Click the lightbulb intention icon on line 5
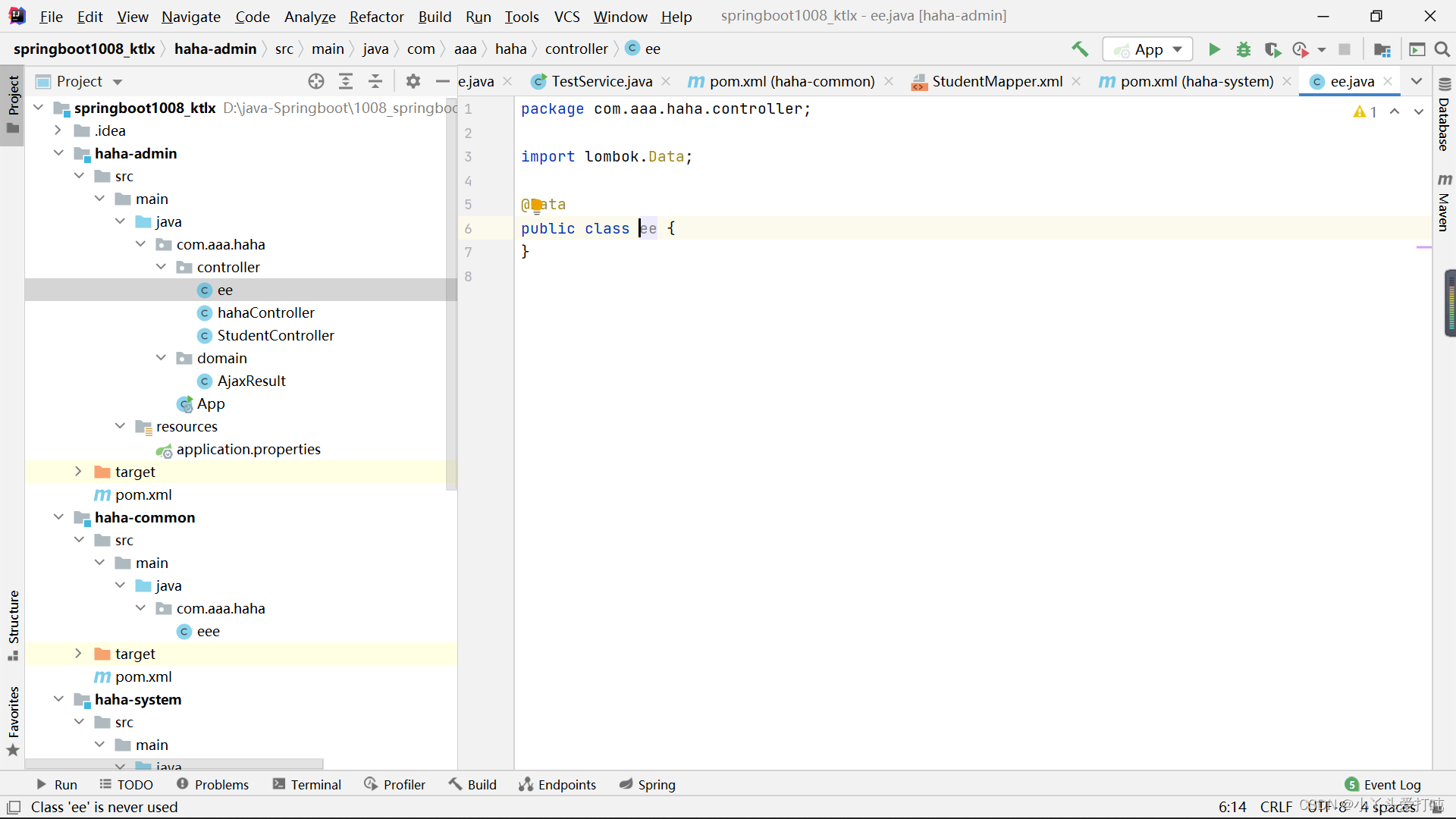 (x=537, y=205)
